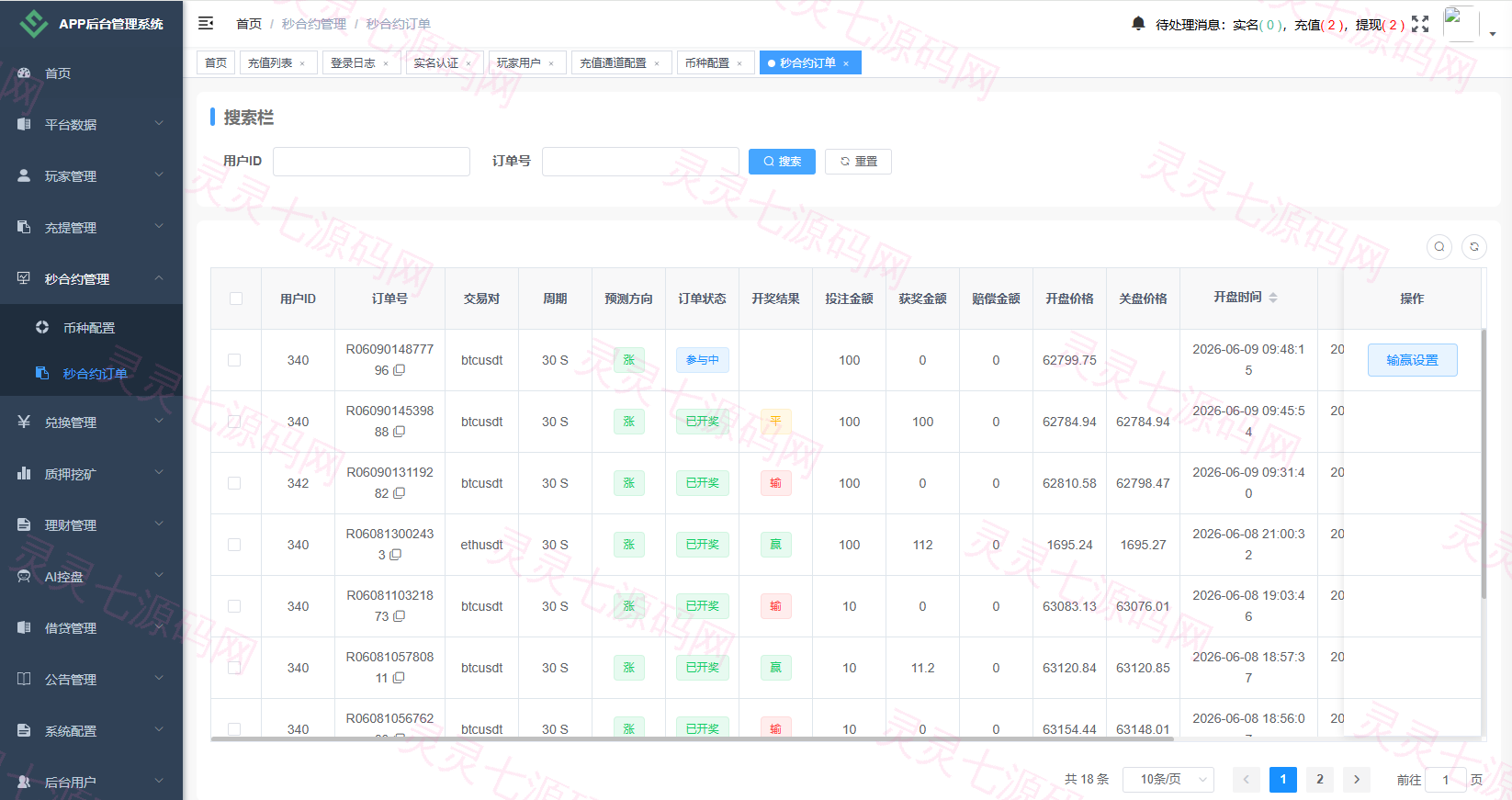Check row of order R0608105780811

235,668
